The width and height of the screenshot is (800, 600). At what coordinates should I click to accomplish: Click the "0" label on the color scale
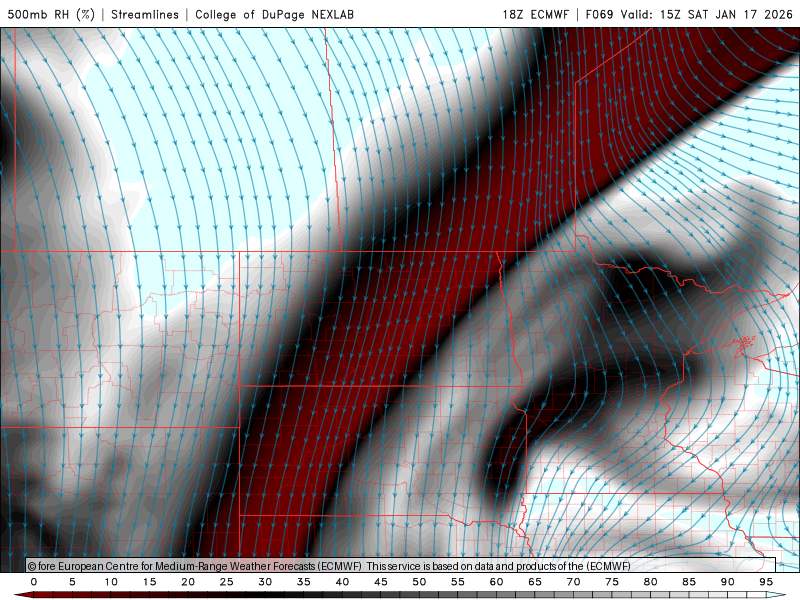(34, 582)
